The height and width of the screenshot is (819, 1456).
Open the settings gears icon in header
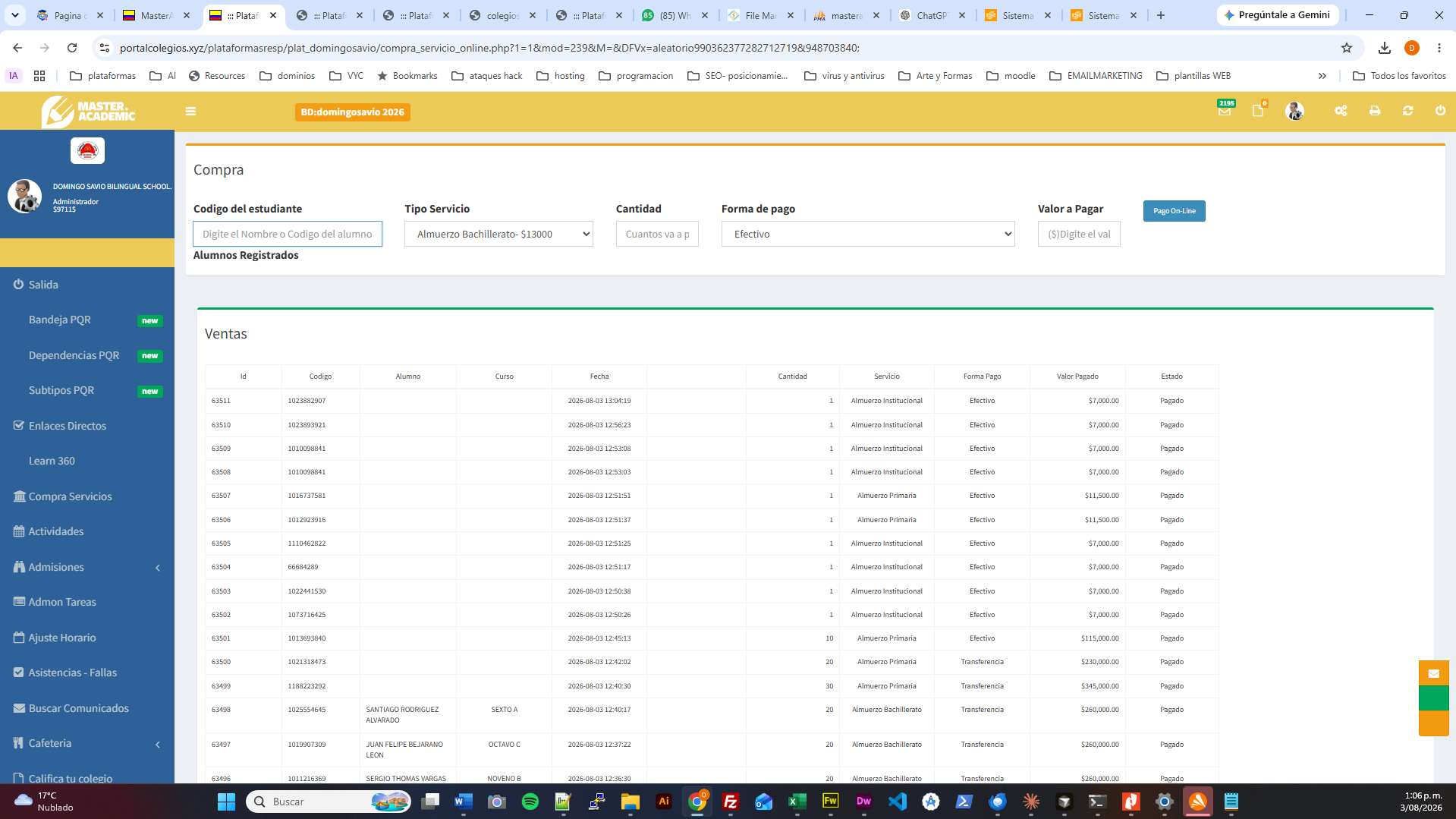point(1341,111)
